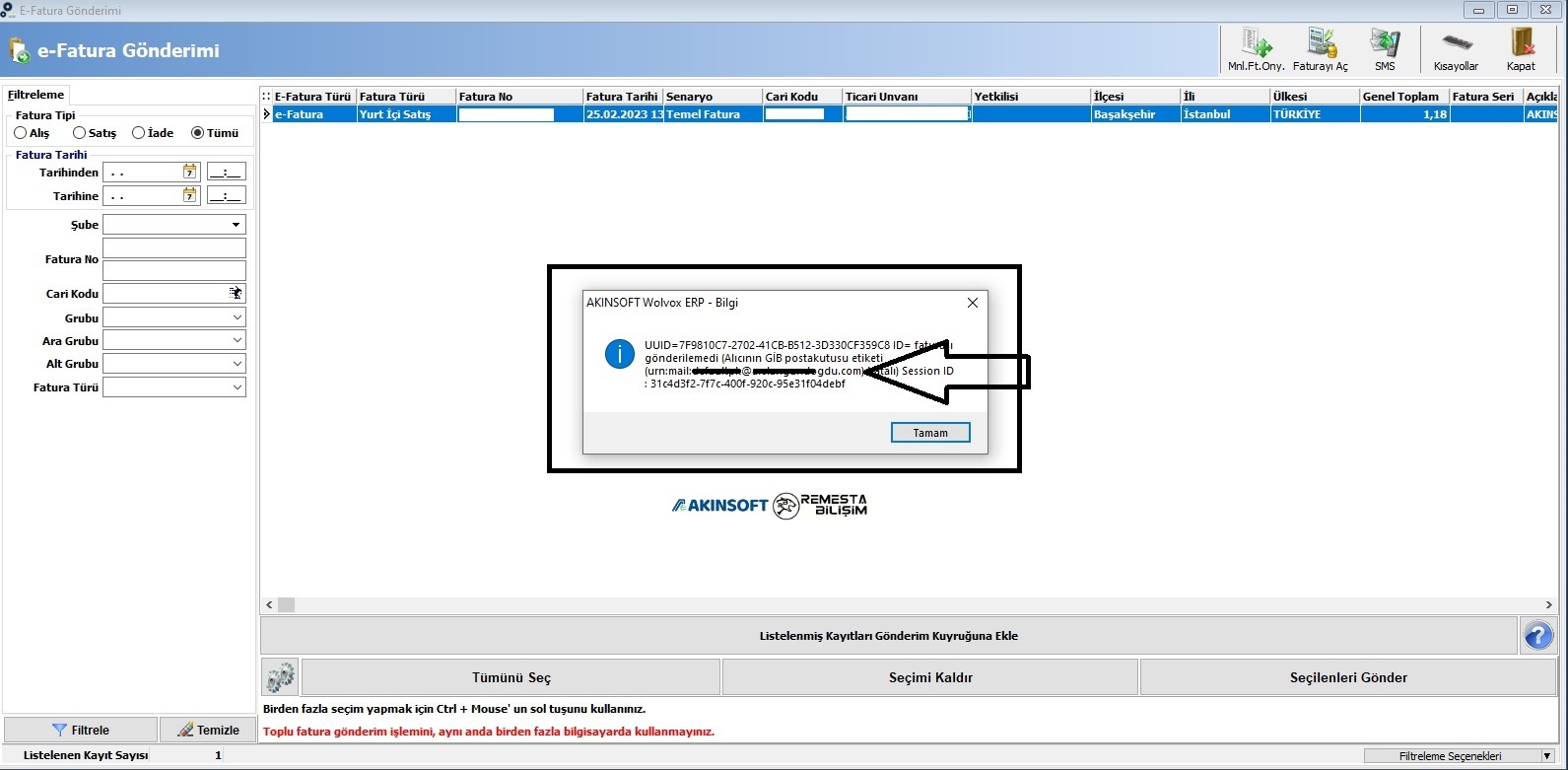Screen dimensions: 1568x770
Task: Click Seçimi Kaldır button
Action: tap(930, 677)
